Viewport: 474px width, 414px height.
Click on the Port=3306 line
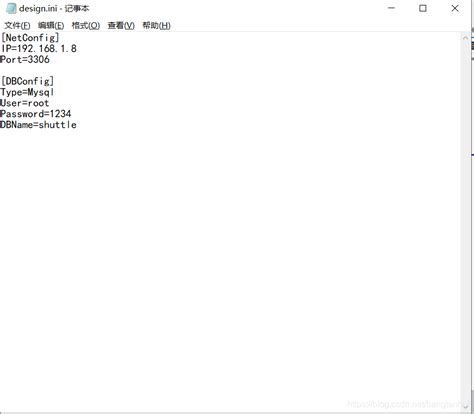[x=25, y=60]
